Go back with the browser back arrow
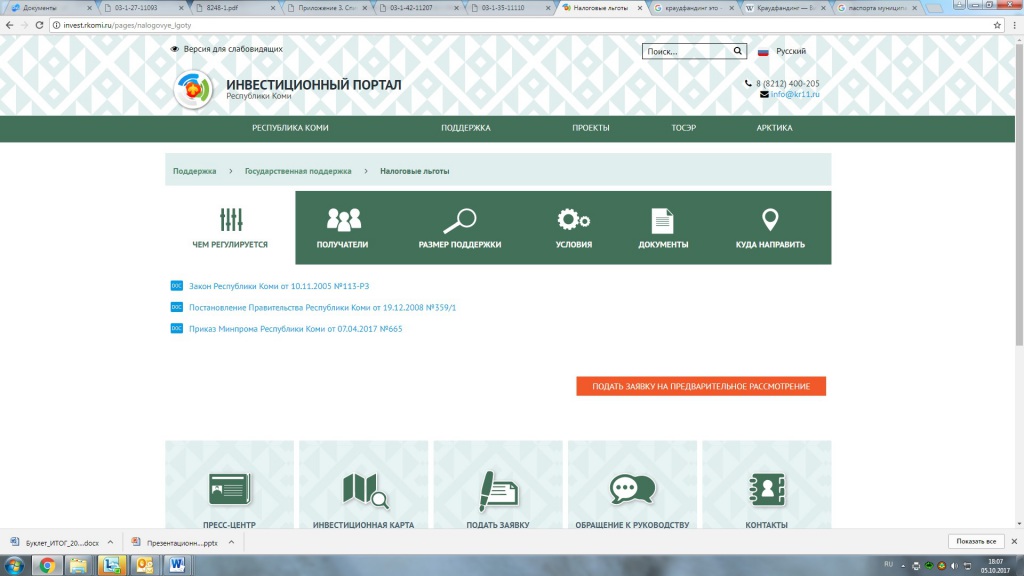The height and width of the screenshot is (576, 1024). pyautogui.click(x=9, y=25)
